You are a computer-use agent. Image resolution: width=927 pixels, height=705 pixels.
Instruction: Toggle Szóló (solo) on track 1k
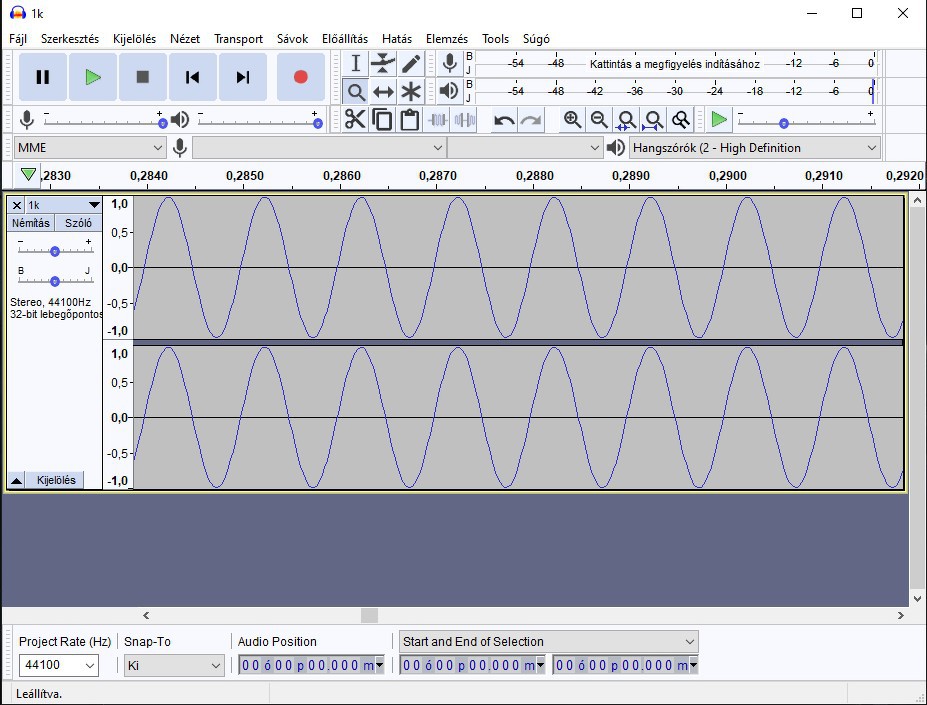pyautogui.click(x=78, y=223)
